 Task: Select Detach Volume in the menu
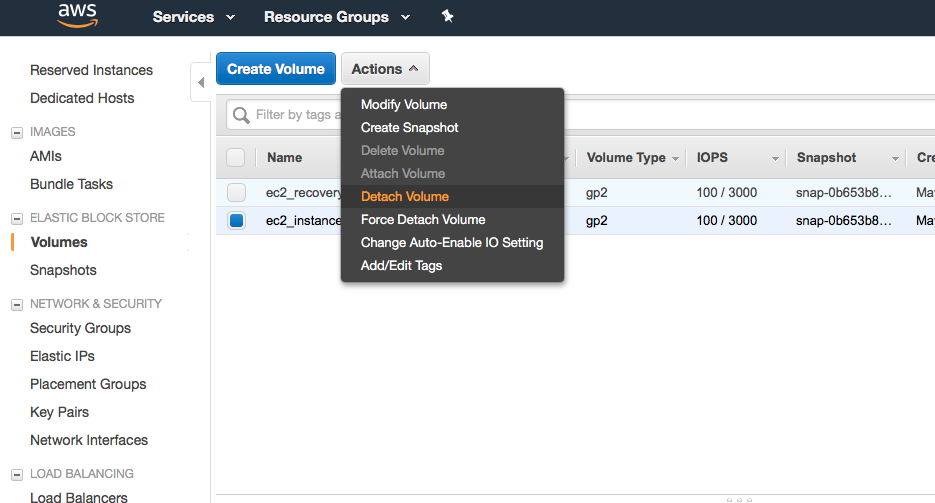pos(404,197)
